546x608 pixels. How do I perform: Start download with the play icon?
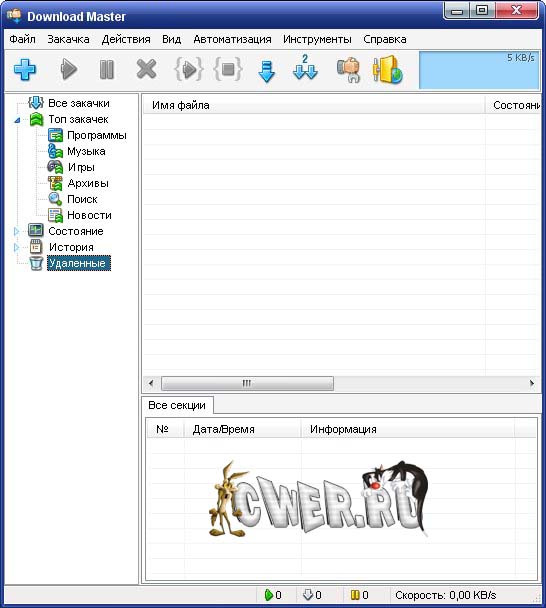coord(69,70)
